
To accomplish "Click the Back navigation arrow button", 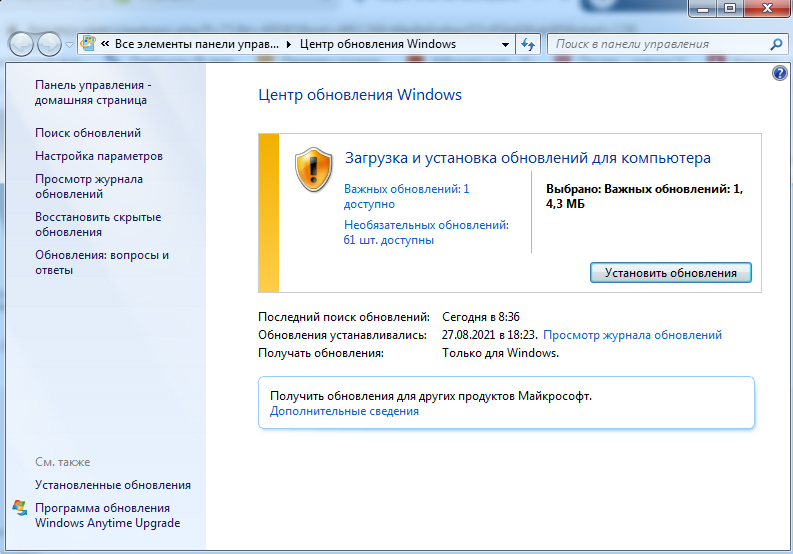I will [22, 44].
